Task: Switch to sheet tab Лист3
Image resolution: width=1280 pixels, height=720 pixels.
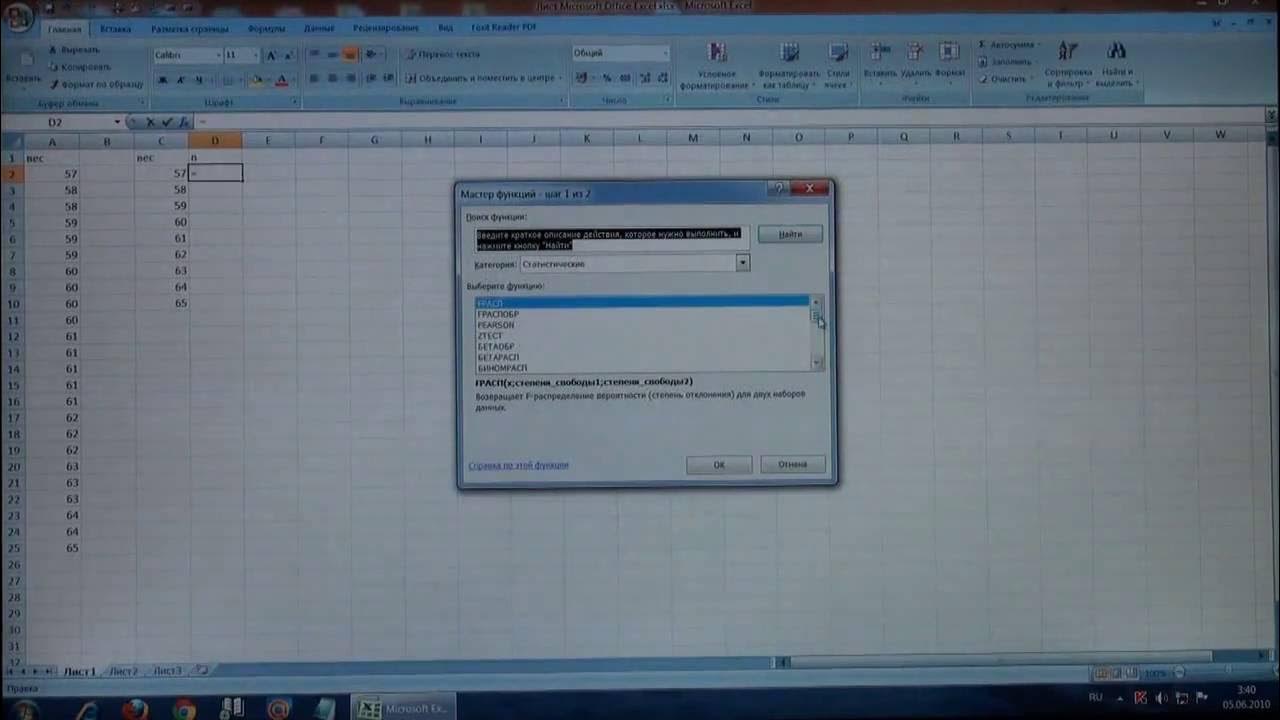Action: coord(167,671)
